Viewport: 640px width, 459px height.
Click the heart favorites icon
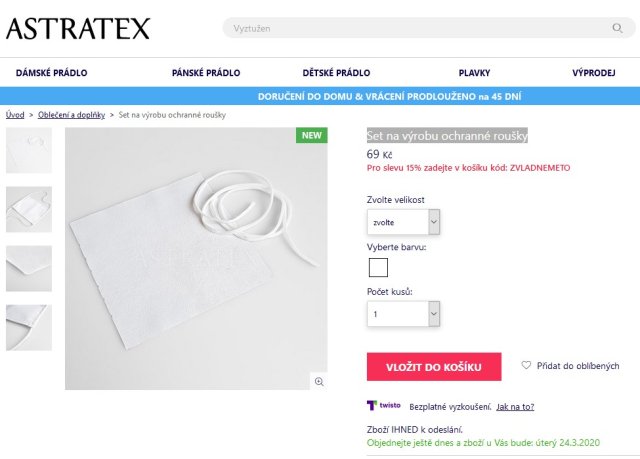coord(526,366)
